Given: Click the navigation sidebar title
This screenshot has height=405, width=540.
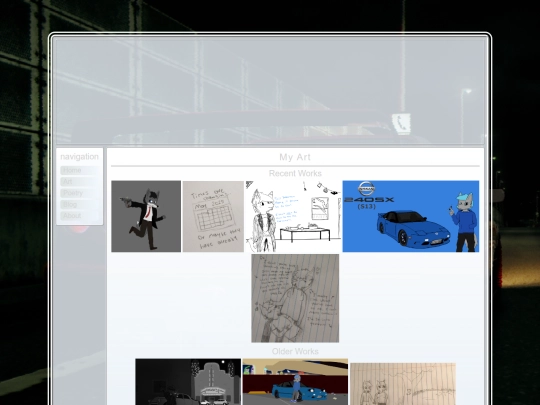Looking at the screenshot, I should 80,157.
